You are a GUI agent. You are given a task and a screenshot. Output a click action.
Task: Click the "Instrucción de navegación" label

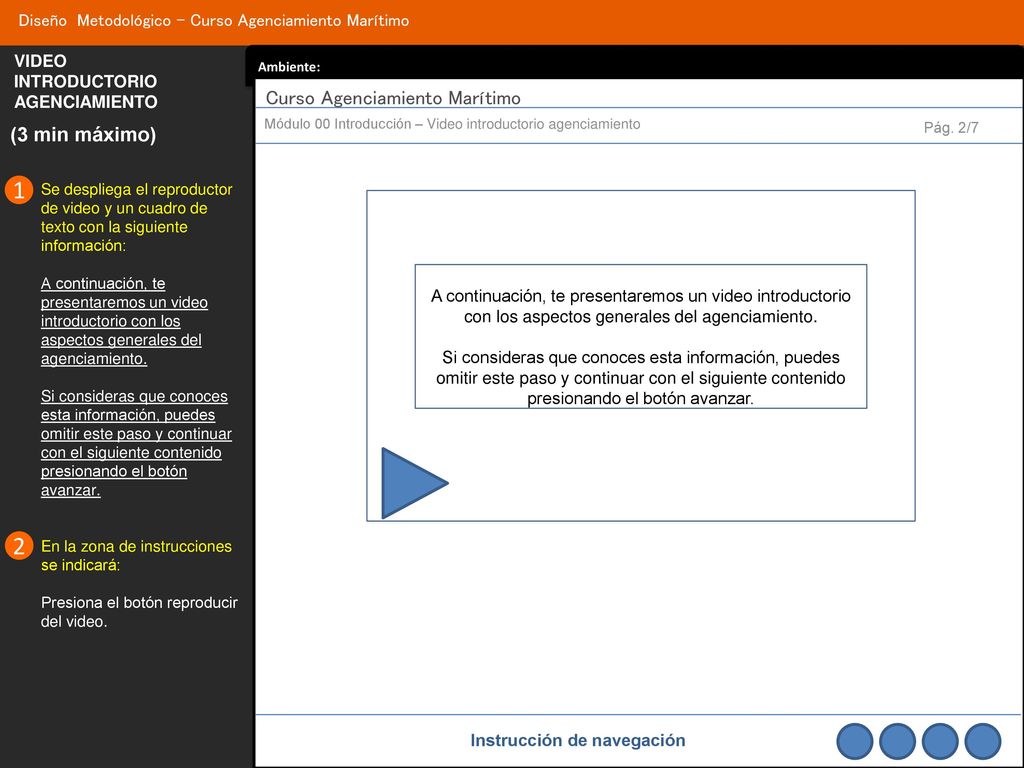(x=577, y=741)
